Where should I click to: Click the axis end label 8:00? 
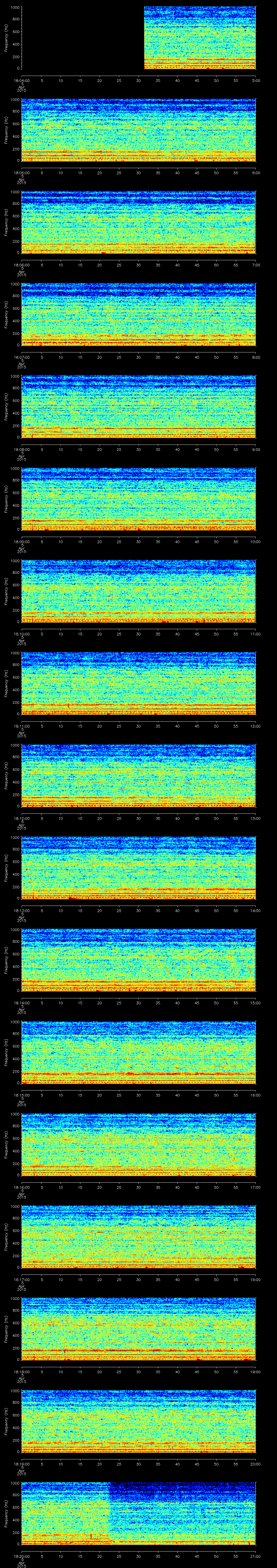(x=256, y=357)
